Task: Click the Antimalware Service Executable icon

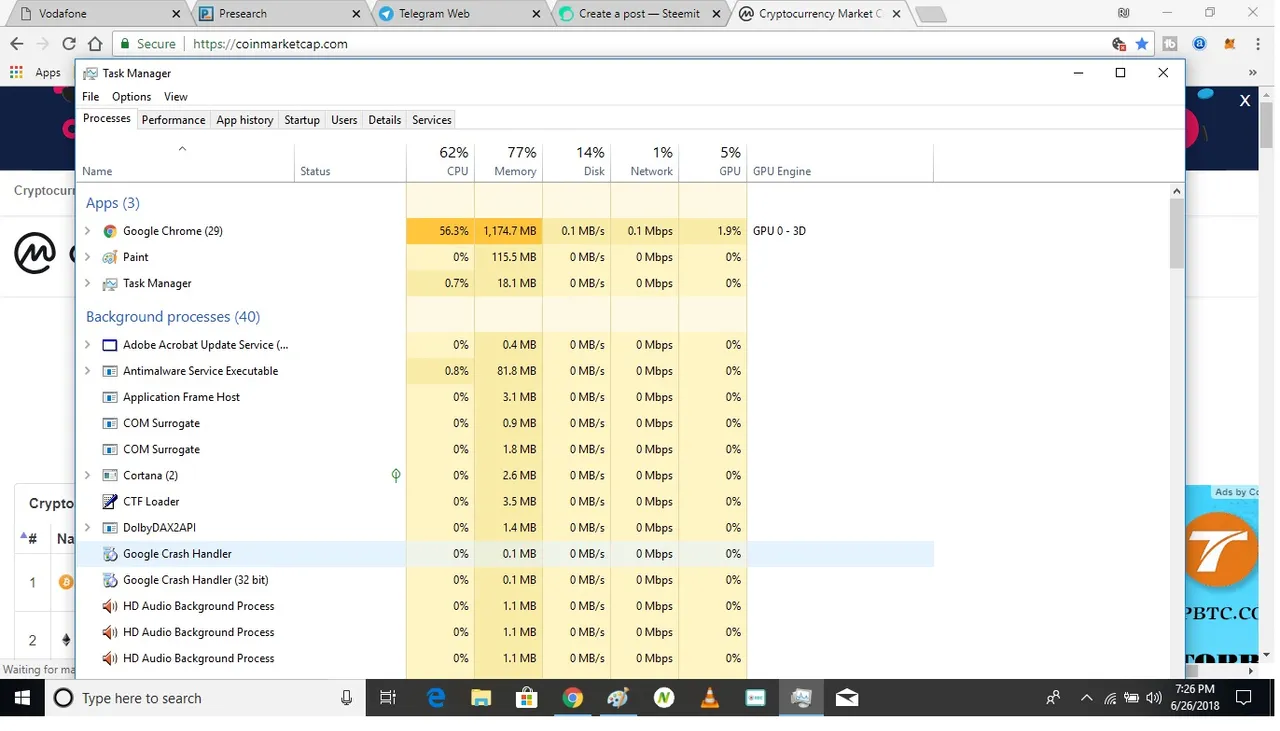Action: tap(110, 371)
